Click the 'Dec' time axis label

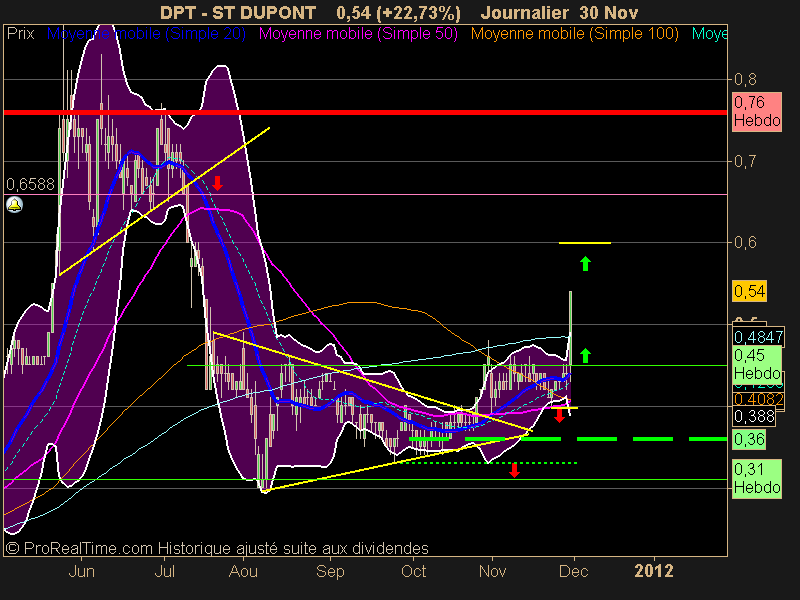coord(573,571)
